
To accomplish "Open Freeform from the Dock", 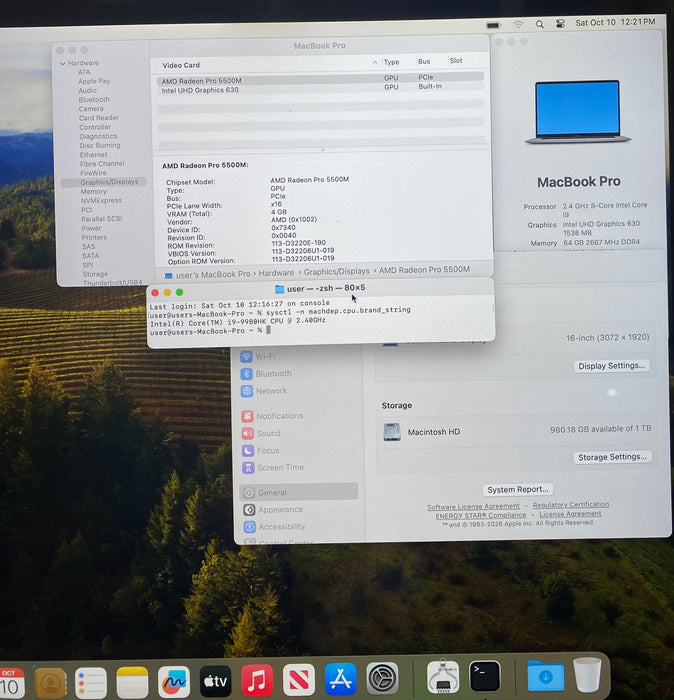I will click(x=174, y=682).
